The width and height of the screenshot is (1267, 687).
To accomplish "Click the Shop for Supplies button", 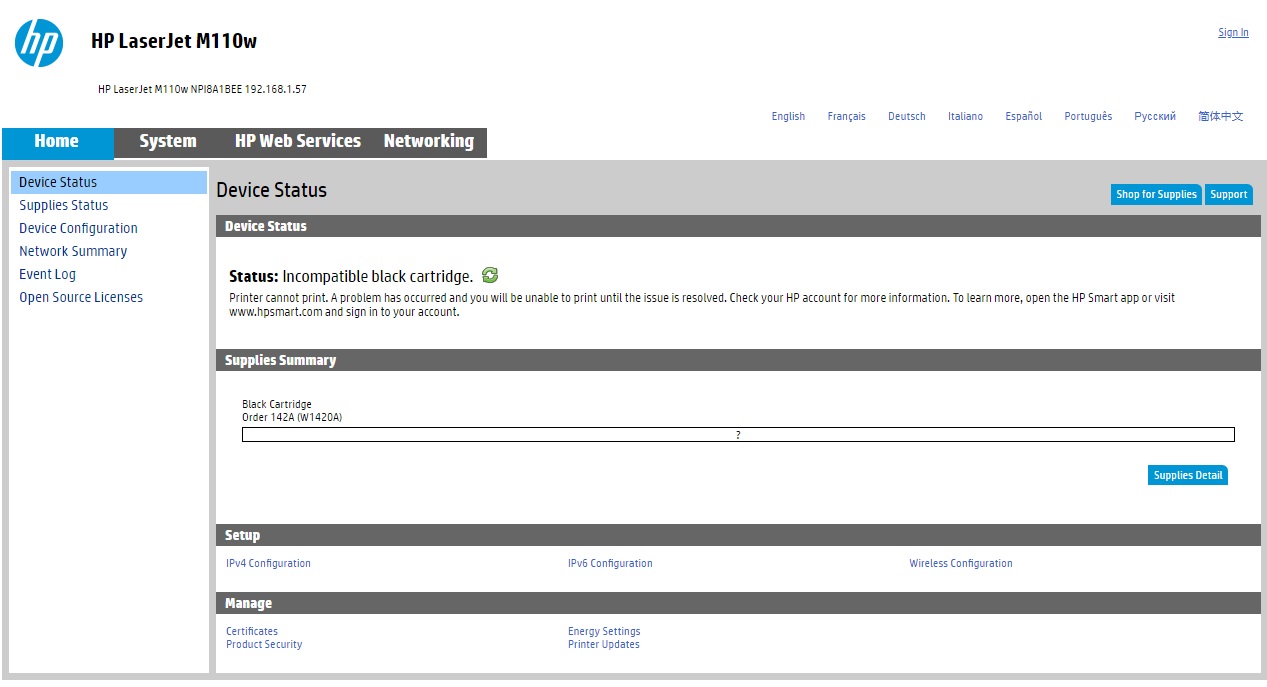I will click(x=1156, y=194).
